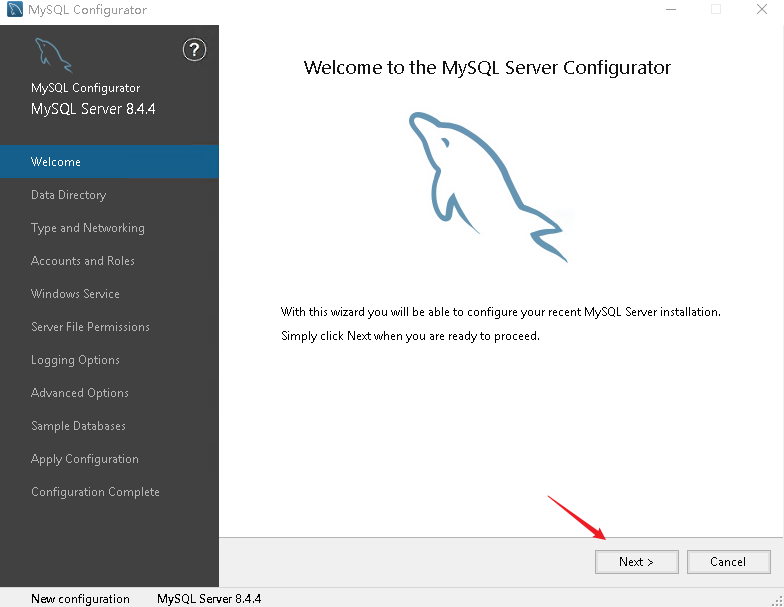Screen dimensions: 784x607
Task: Click the MySQL Configurator title bar icon
Action: tap(14, 10)
